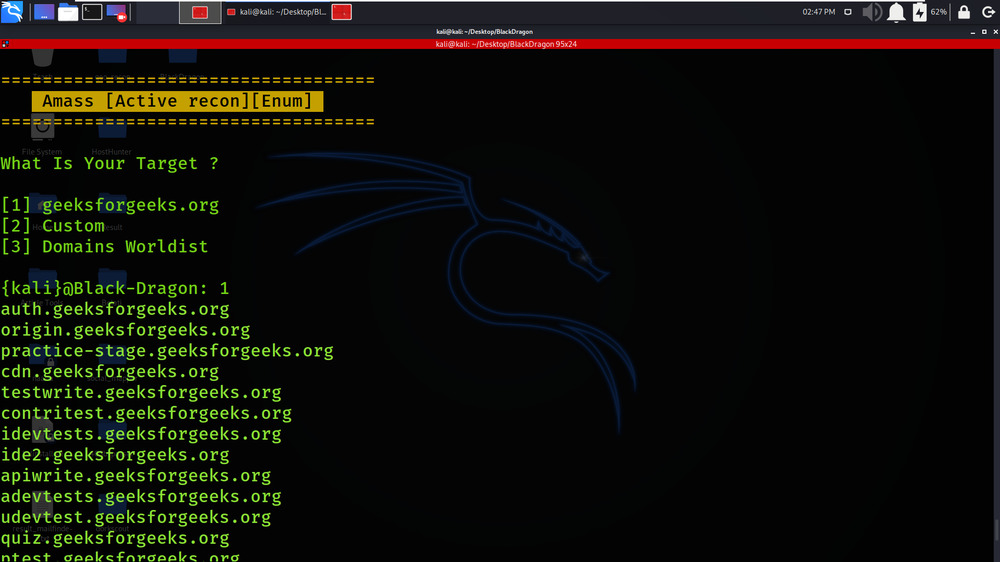The width and height of the screenshot is (1000, 562).
Task: Click apiwrite.geeksforgeeks.org line
Action: pyautogui.click(x=136, y=476)
